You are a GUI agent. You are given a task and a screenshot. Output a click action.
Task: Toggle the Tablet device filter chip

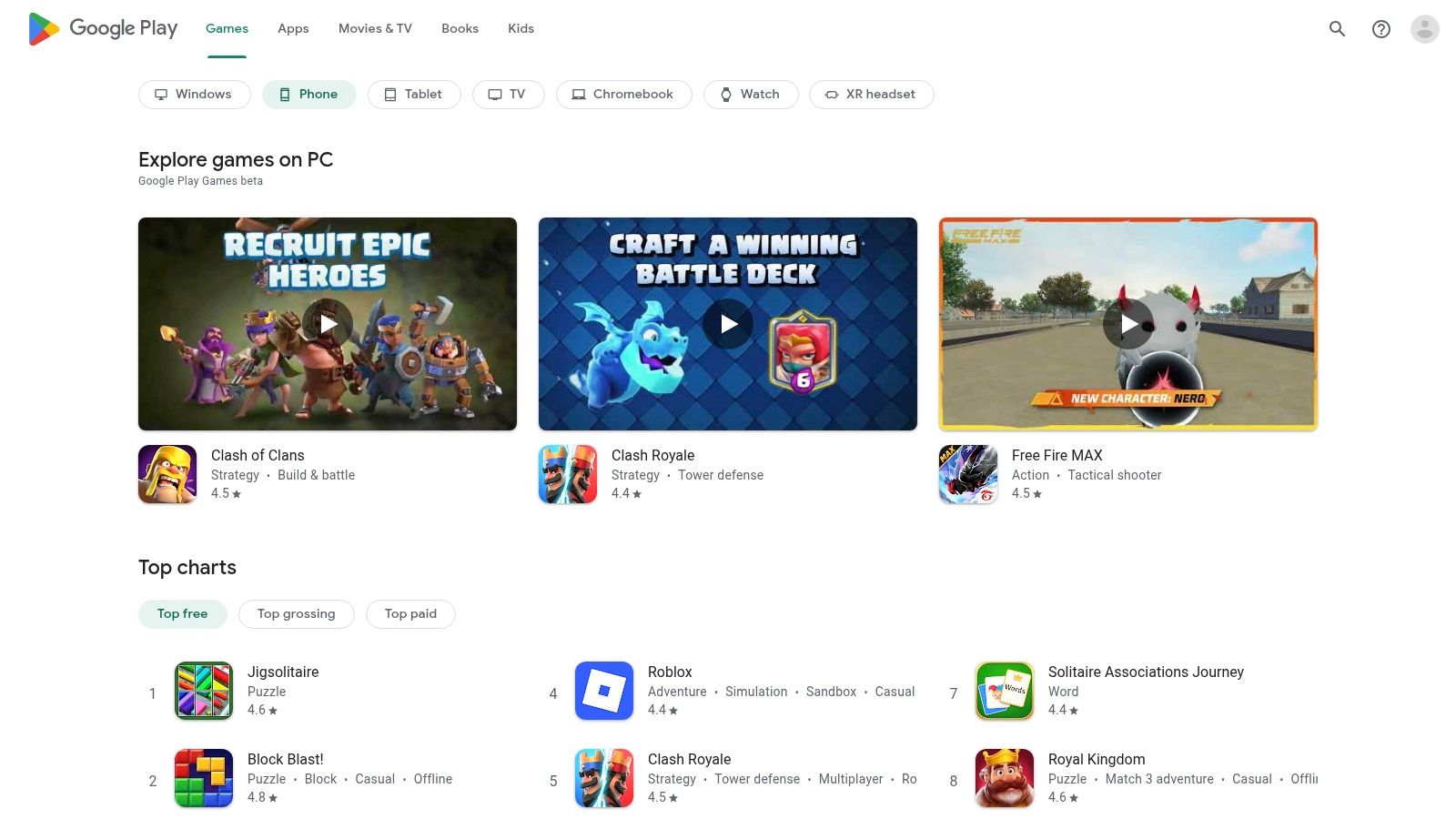tap(414, 94)
